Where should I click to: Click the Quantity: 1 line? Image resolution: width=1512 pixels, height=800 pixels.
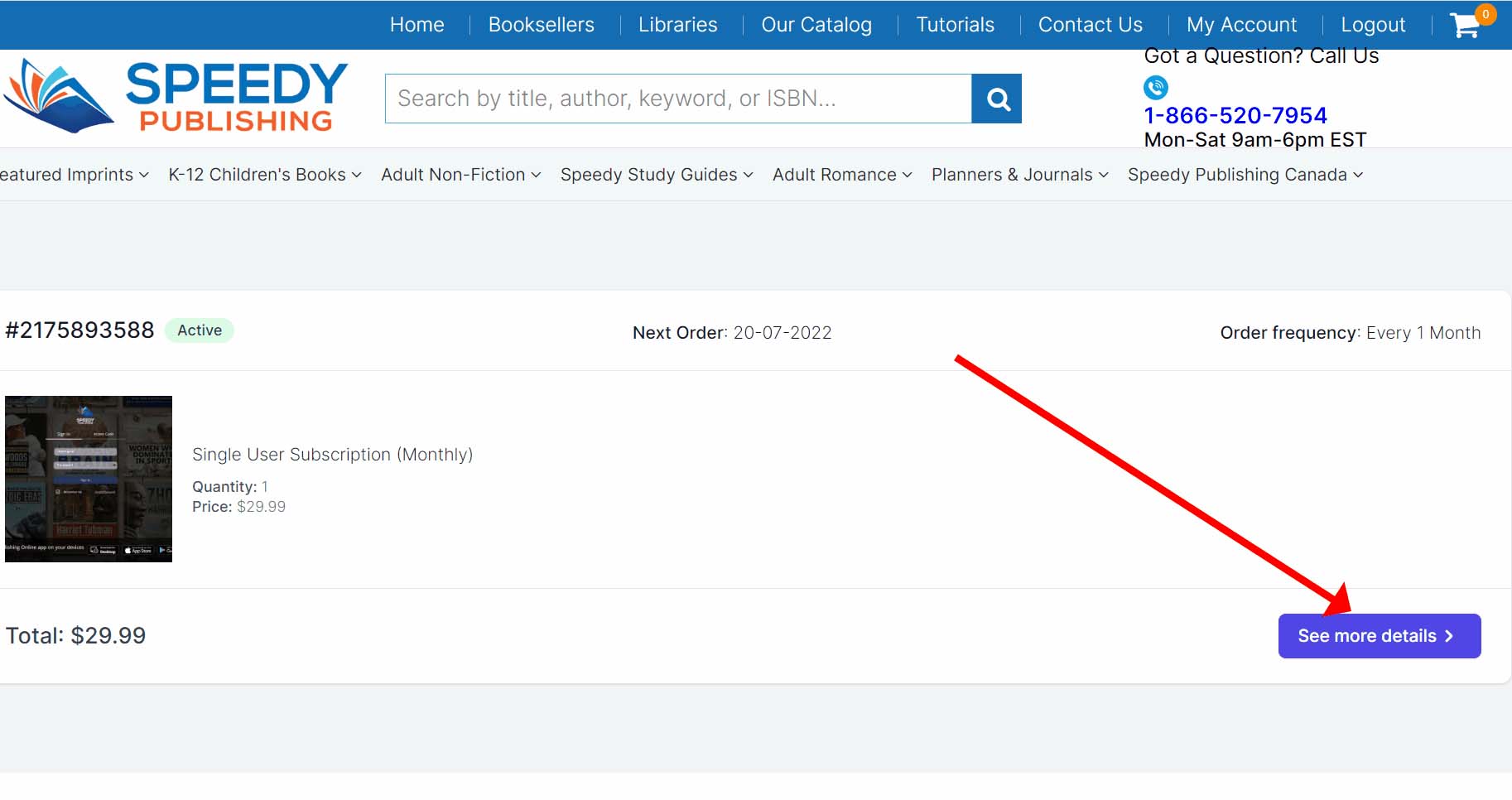tap(230, 487)
